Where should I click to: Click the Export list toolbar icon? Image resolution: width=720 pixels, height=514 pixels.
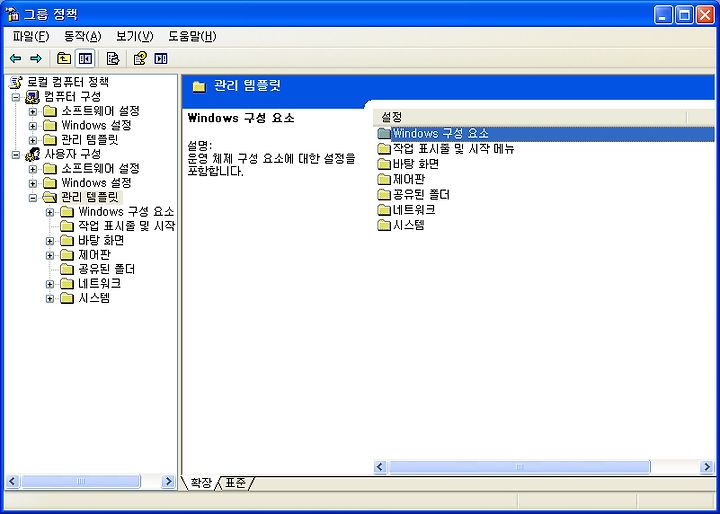point(112,58)
